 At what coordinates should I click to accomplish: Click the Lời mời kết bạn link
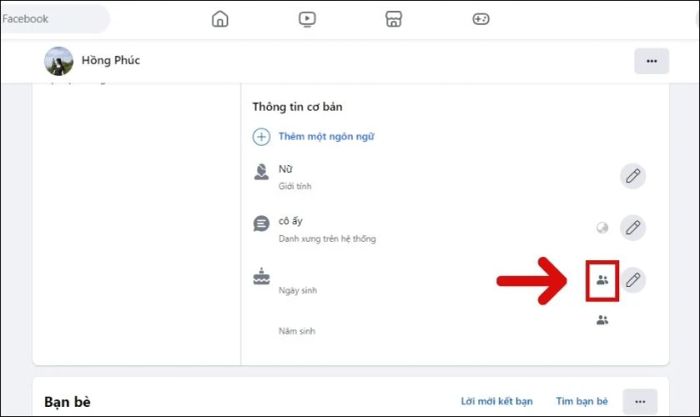pos(493,401)
